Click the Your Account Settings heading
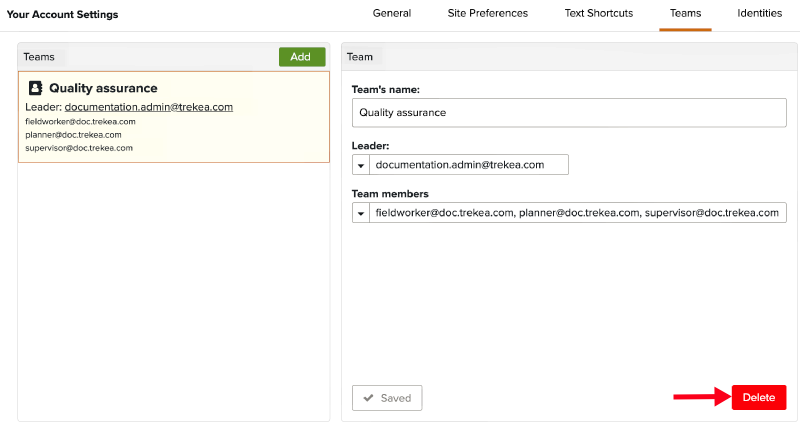Image resolution: width=800 pixels, height=424 pixels. coord(62,15)
